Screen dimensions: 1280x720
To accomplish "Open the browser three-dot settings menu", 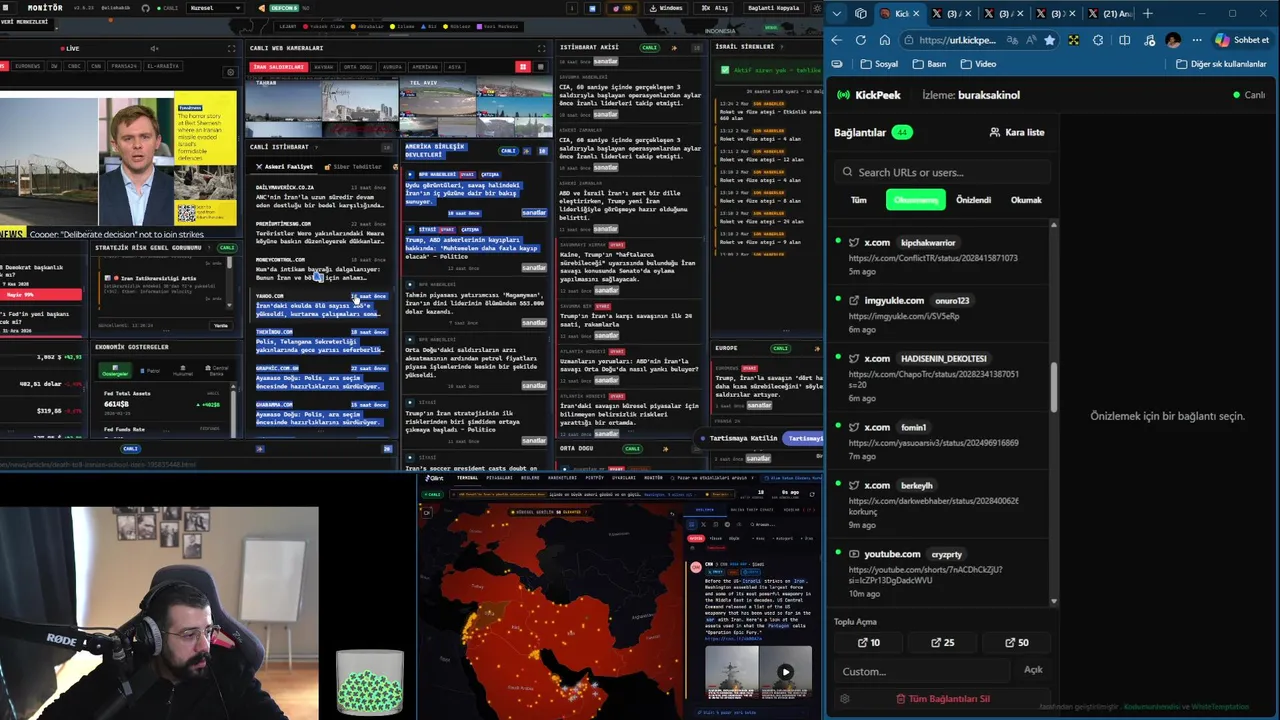I will tap(1197, 40).
